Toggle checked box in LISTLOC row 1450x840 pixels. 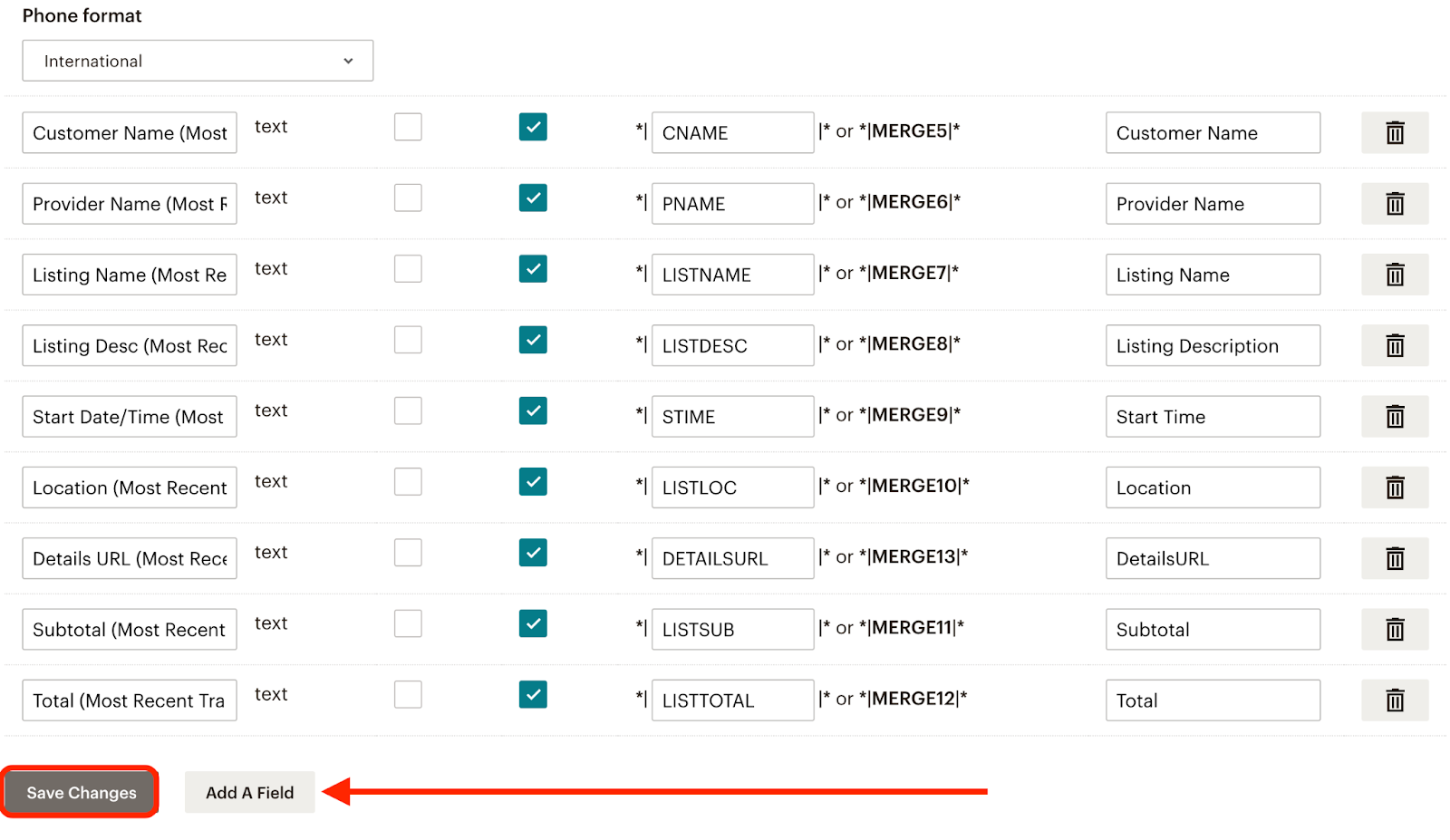point(533,482)
